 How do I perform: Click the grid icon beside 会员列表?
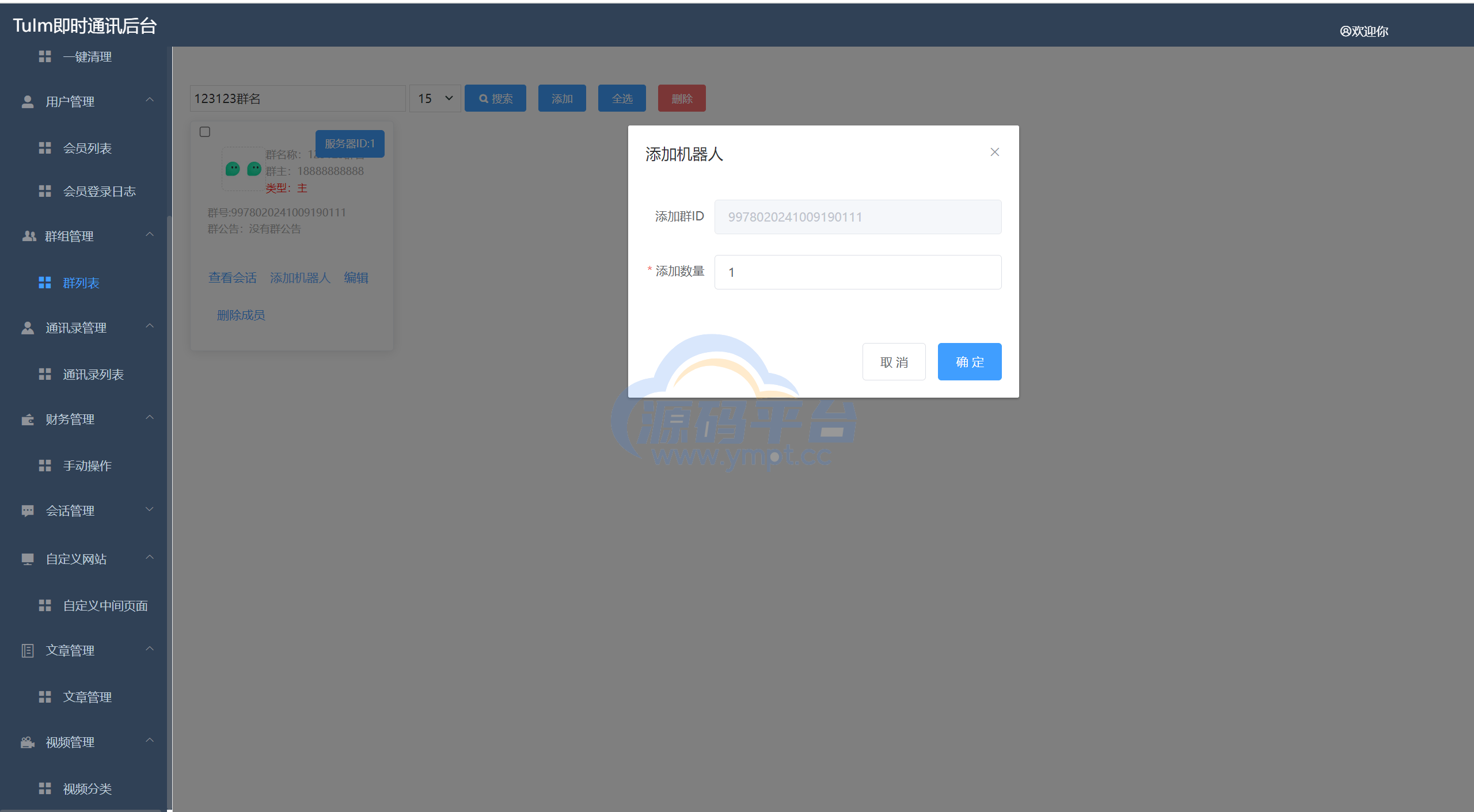(45, 148)
